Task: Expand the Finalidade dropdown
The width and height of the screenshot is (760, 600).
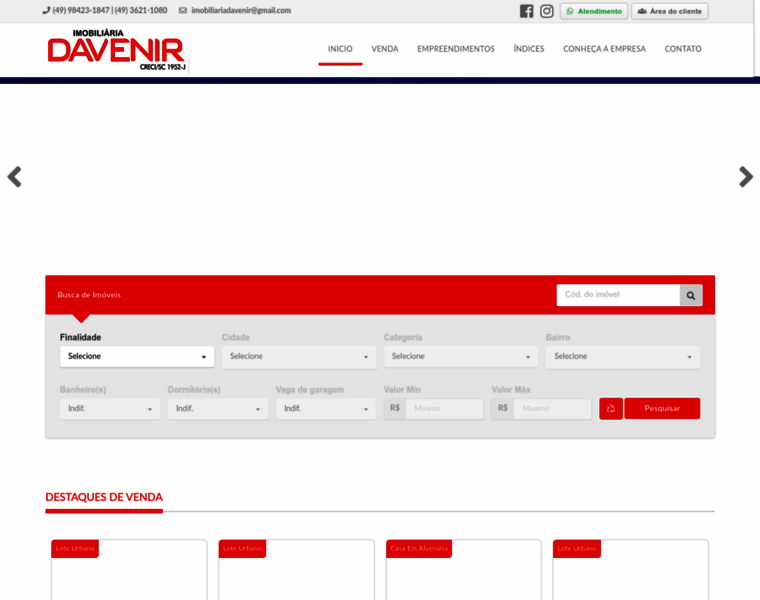Action: [x=137, y=357]
